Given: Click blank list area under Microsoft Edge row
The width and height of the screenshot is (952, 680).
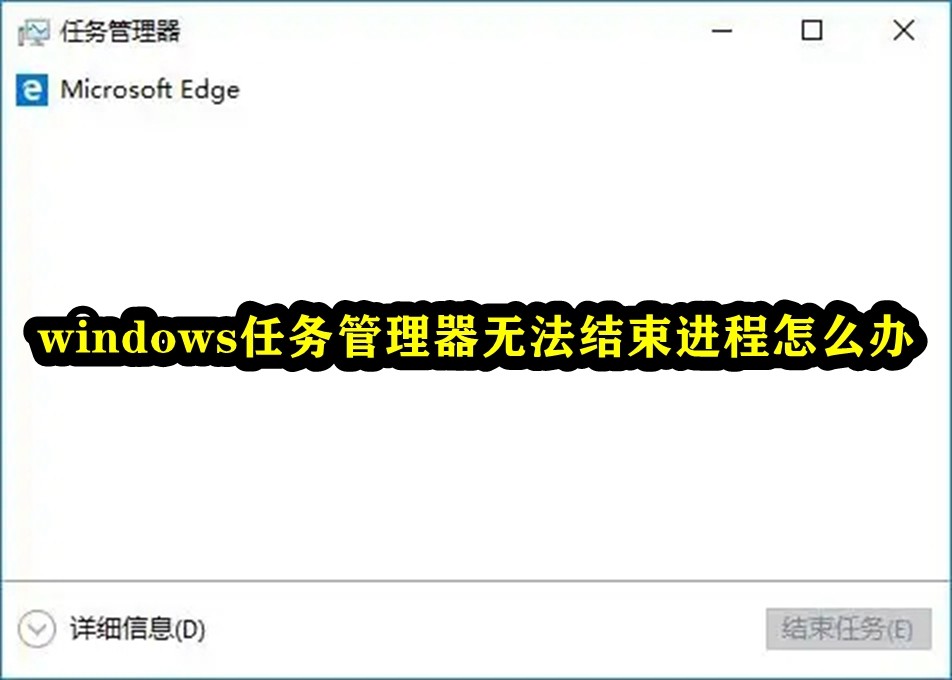Looking at the screenshot, I should pos(474,200).
